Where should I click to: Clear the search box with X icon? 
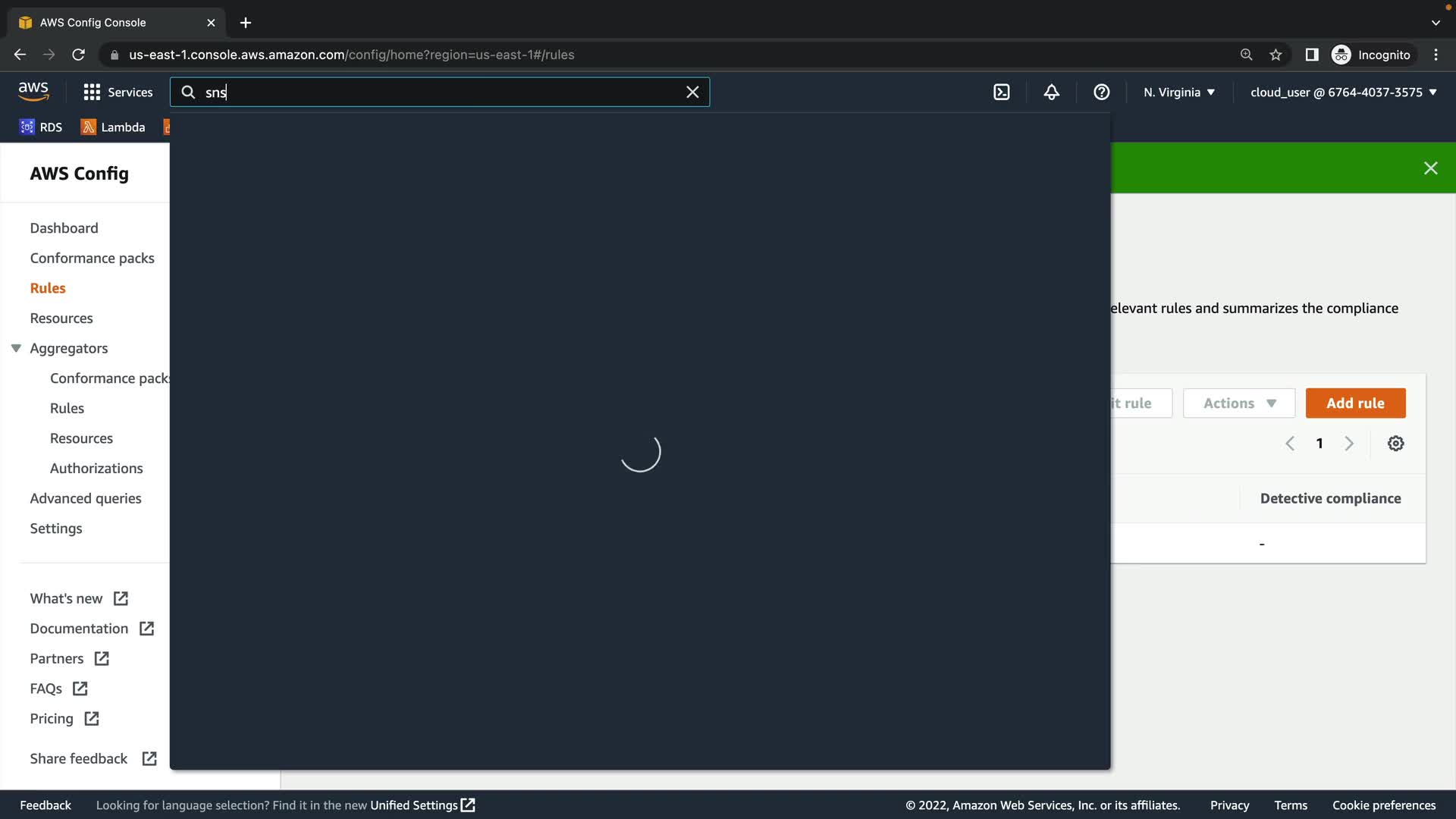[x=692, y=92]
